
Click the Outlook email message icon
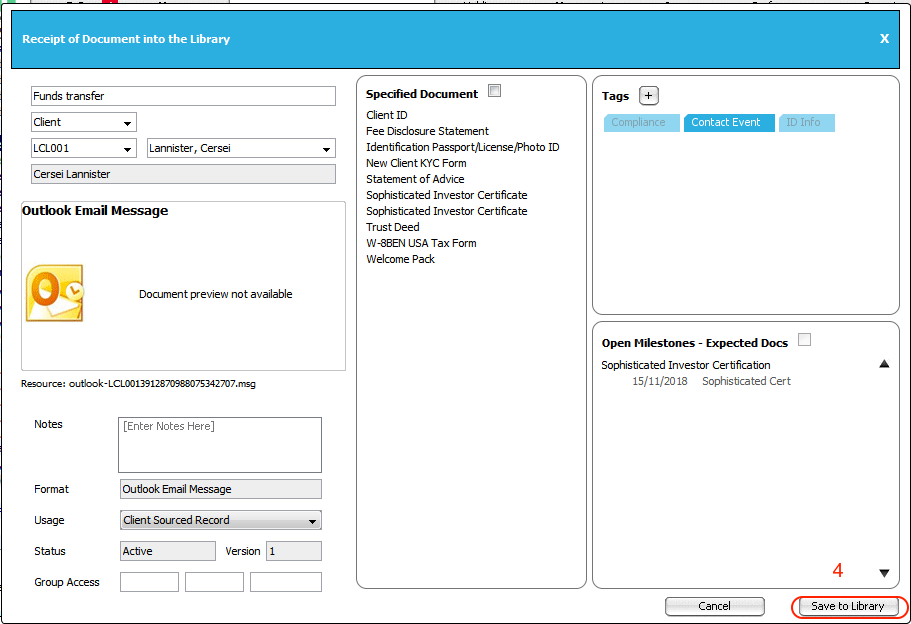point(54,293)
